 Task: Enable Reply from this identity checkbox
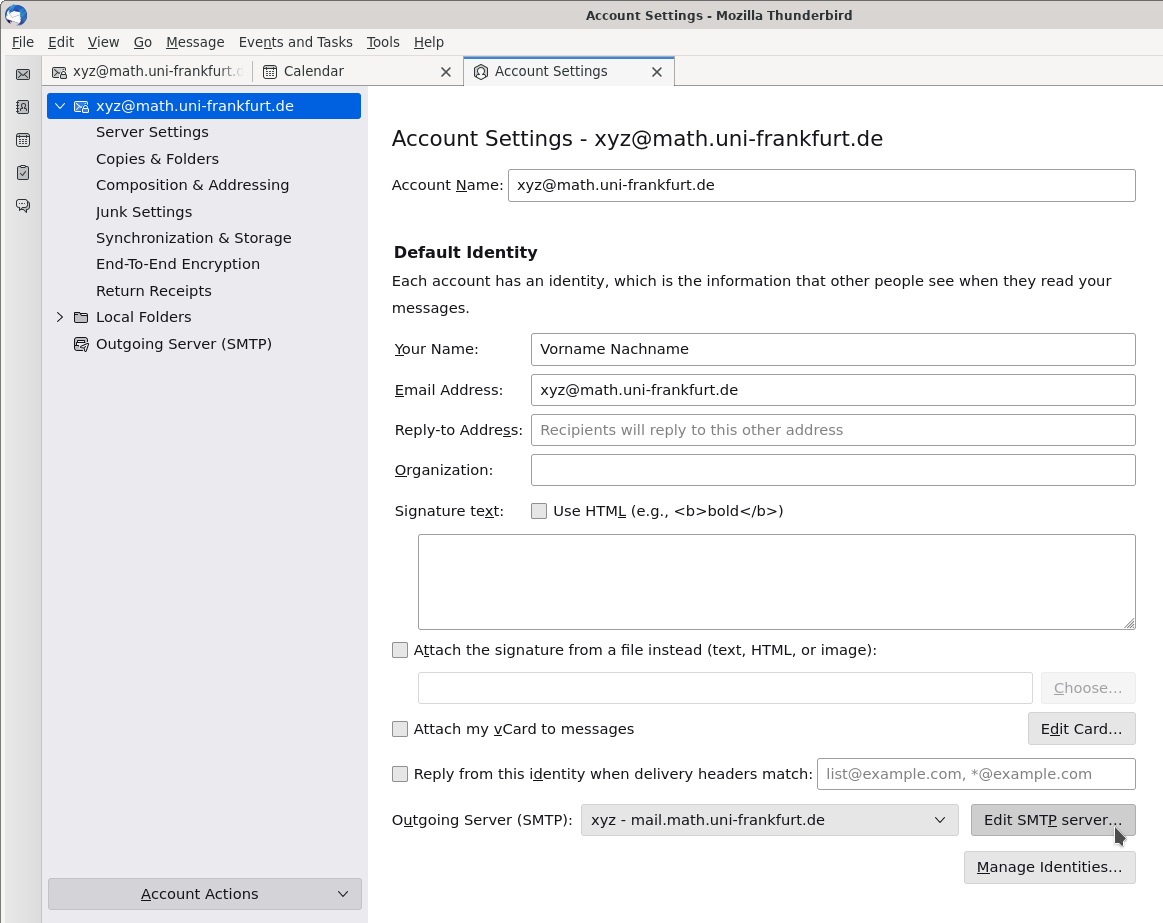tap(400, 774)
